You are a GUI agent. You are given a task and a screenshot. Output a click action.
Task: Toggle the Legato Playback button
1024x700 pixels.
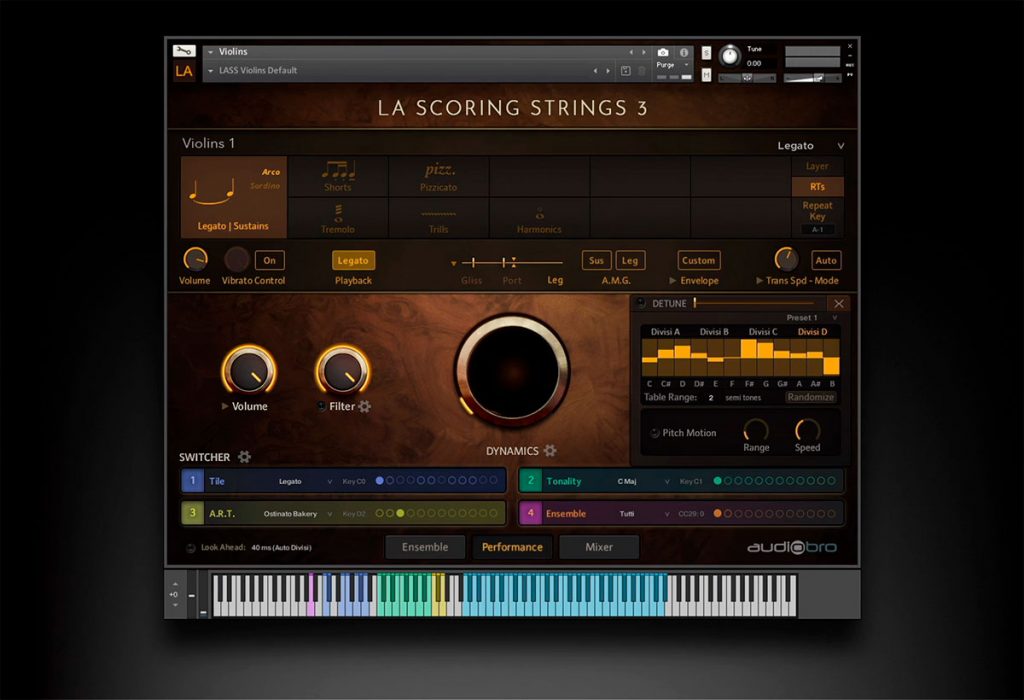(x=353, y=260)
